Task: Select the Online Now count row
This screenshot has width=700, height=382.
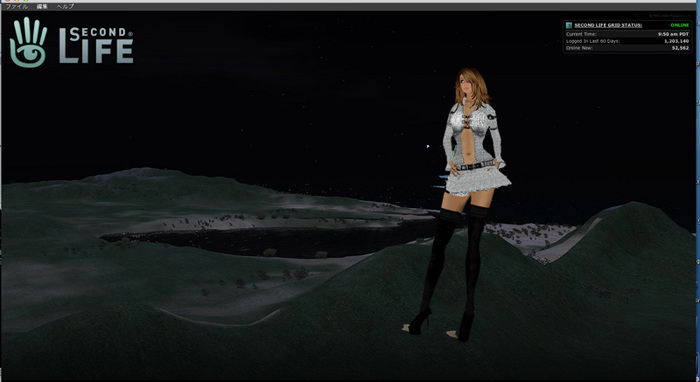Action: point(627,48)
